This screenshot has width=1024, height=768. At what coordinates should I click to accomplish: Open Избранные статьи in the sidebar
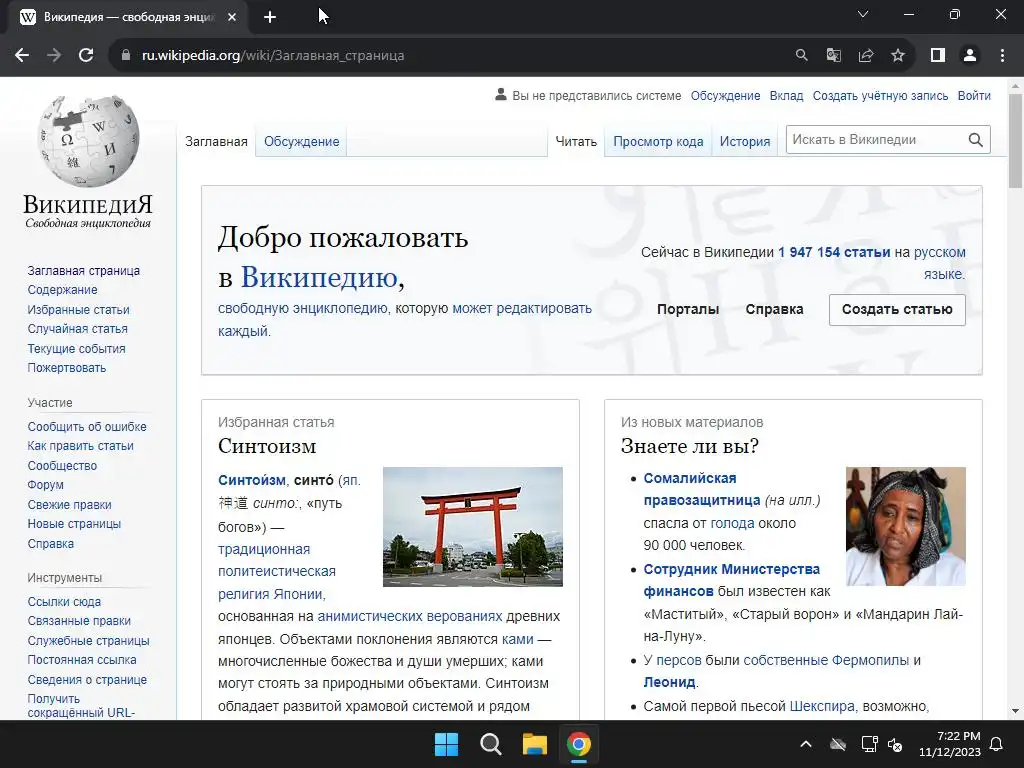point(78,310)
